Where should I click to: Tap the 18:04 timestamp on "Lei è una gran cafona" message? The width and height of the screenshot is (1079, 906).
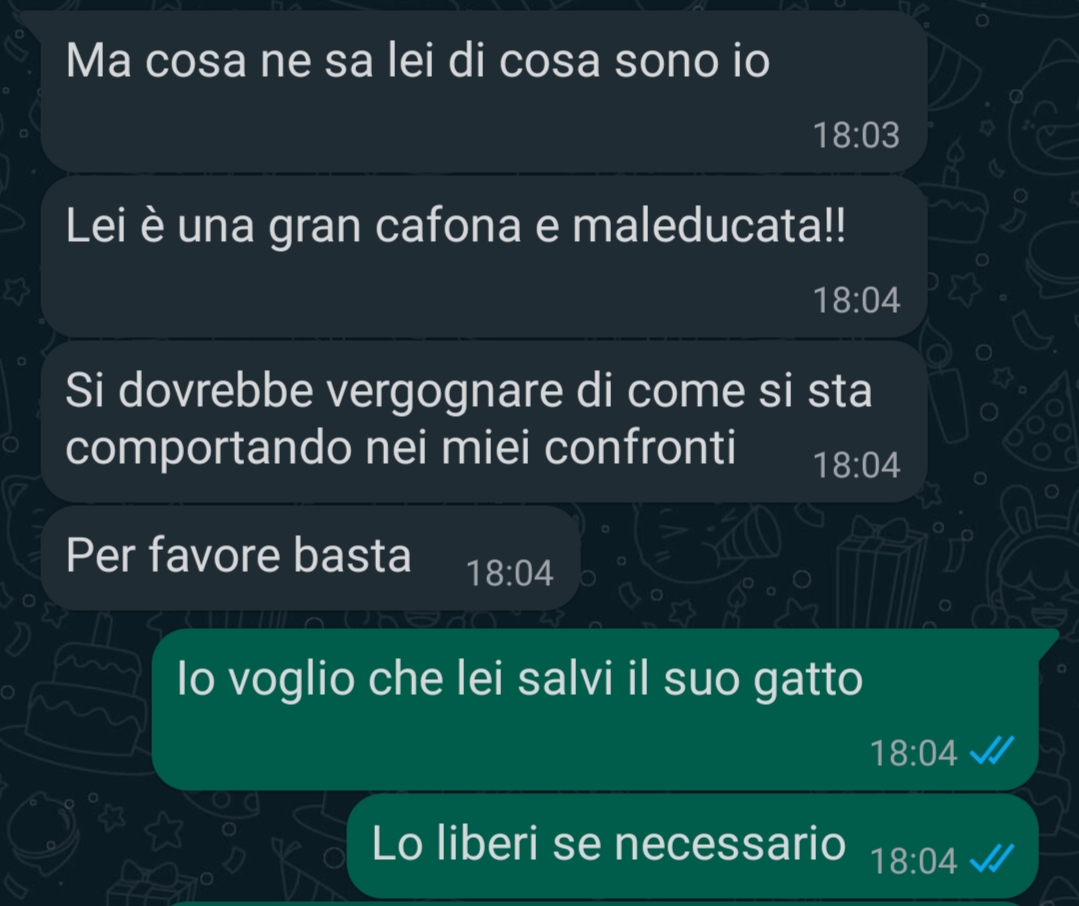point(856,300)
